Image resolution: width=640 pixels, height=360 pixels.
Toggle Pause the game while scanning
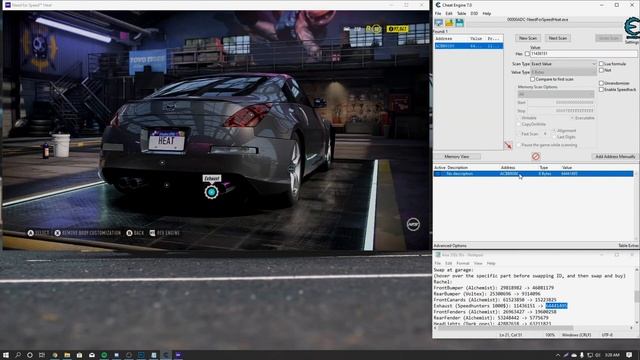[x=519, y=145]
